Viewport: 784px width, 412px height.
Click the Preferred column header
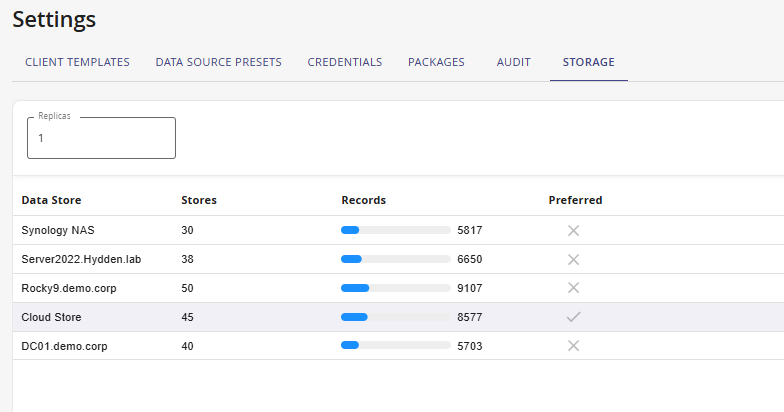[575, 200]
